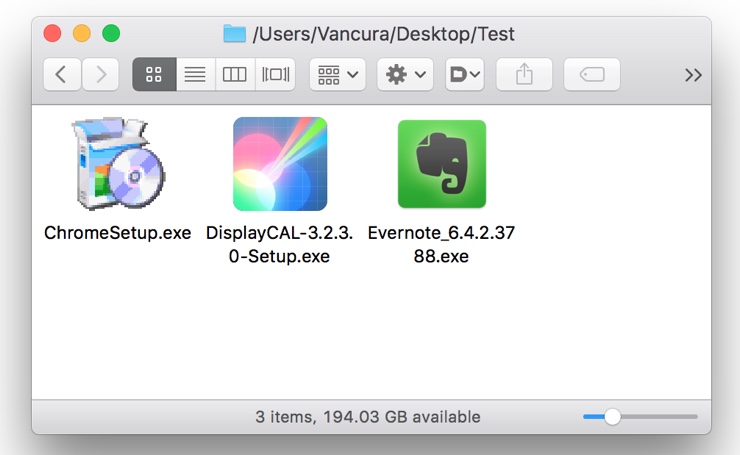
Task: Open the Action gear menu
Action: point(405,75)
